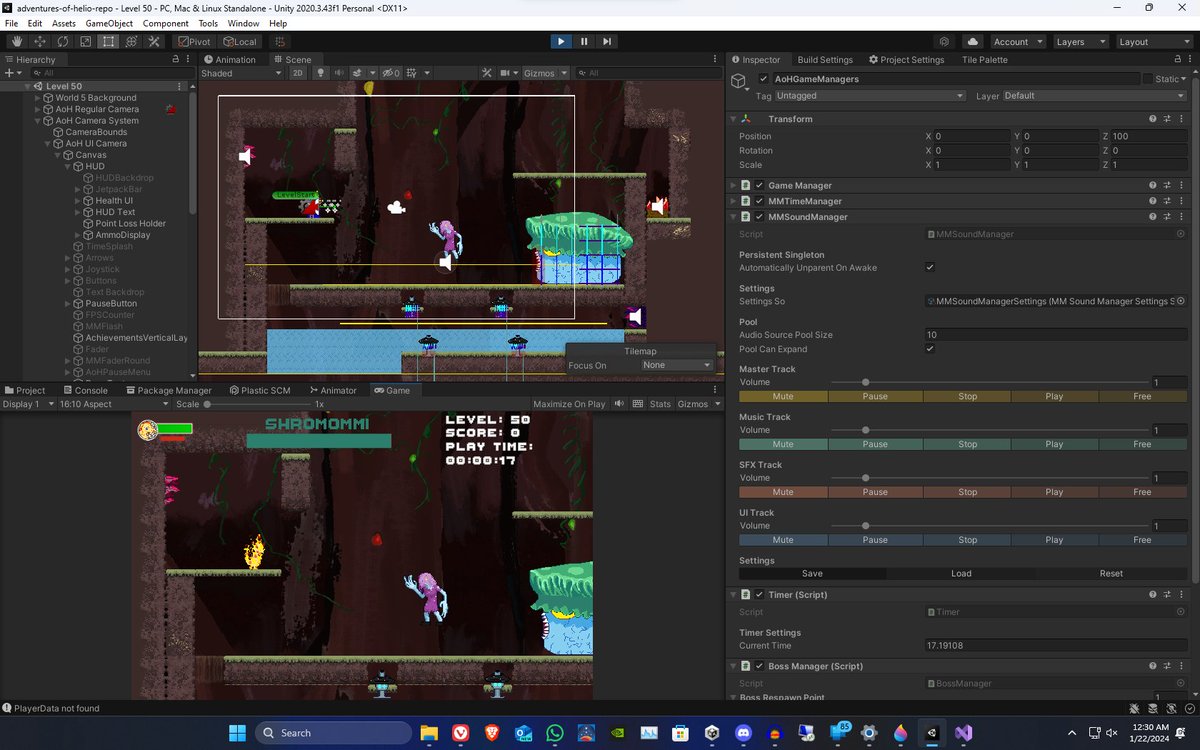Toggle Pool Can Expand checkbox
Viewport: 1200px width, 750px height.
coord(930,349)
